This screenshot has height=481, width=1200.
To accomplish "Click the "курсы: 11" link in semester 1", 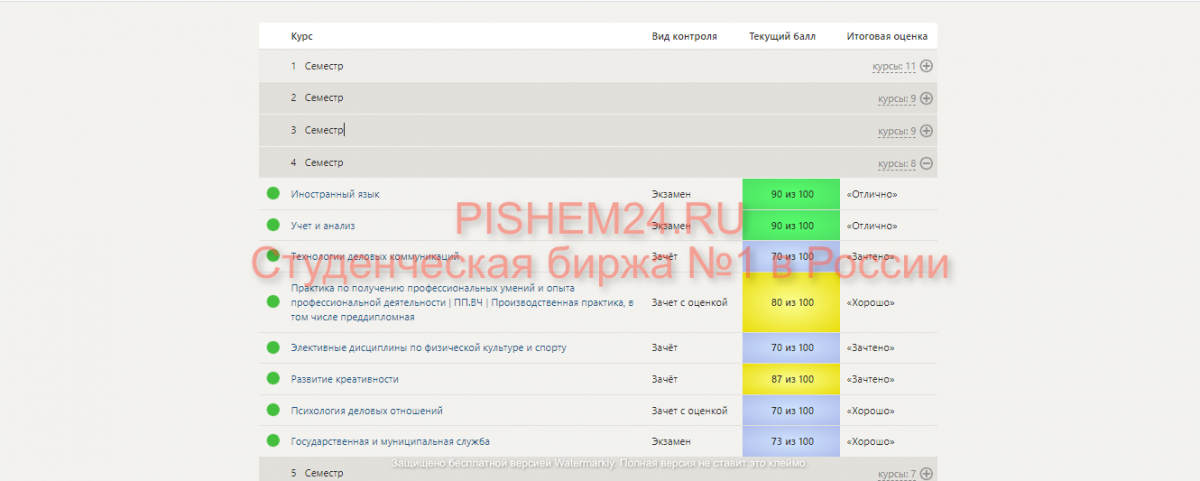I will (894, 67).
